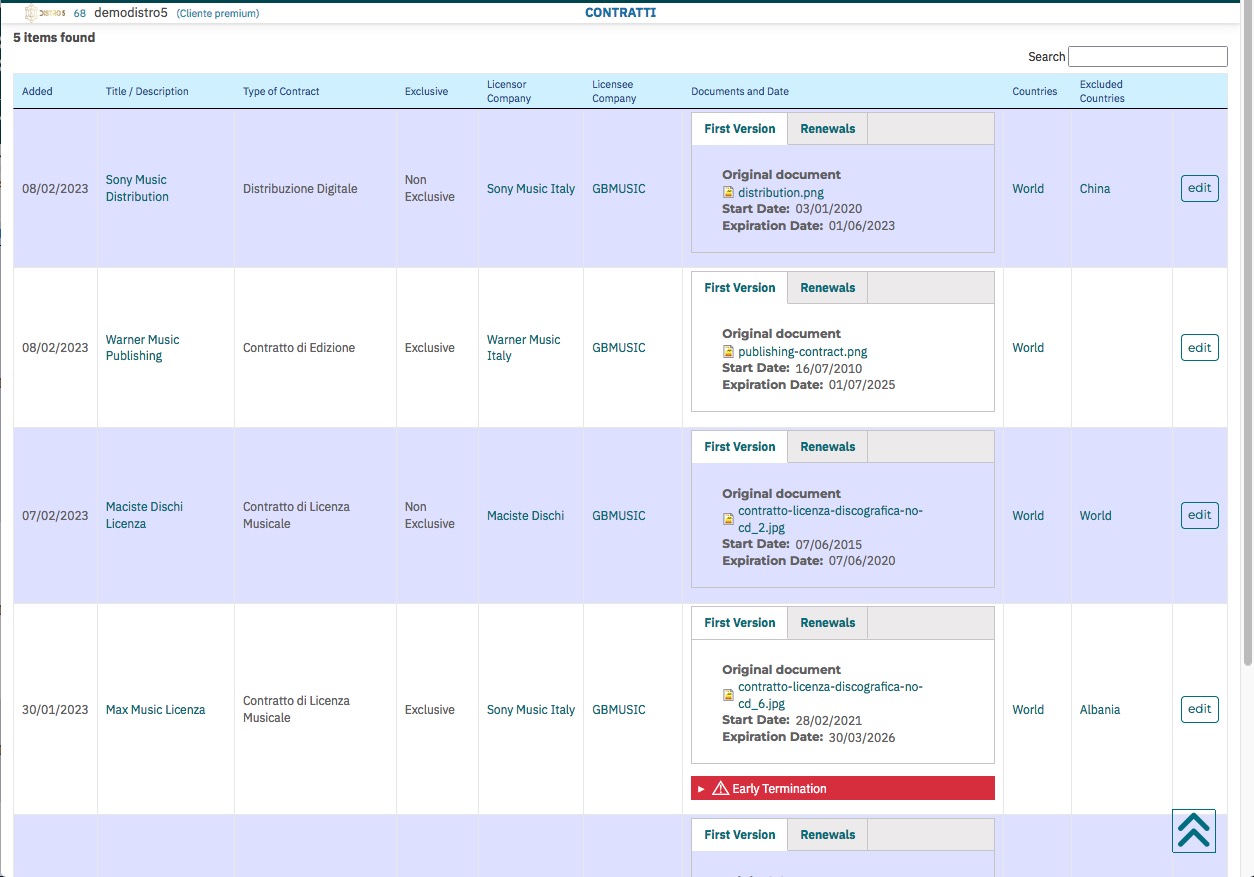Click the "Distribuzione Digitale" contract type cell
Screen dimensions: 1254x877
[x=300, y=189]
